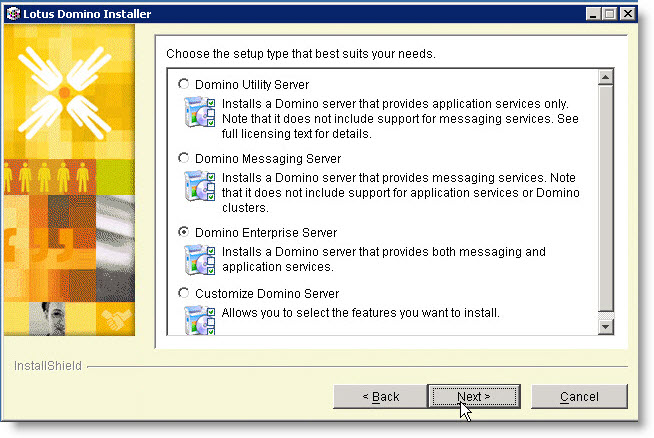The image size is (654, 438).
Task: Cancel the installation
Action: point(579,396)
